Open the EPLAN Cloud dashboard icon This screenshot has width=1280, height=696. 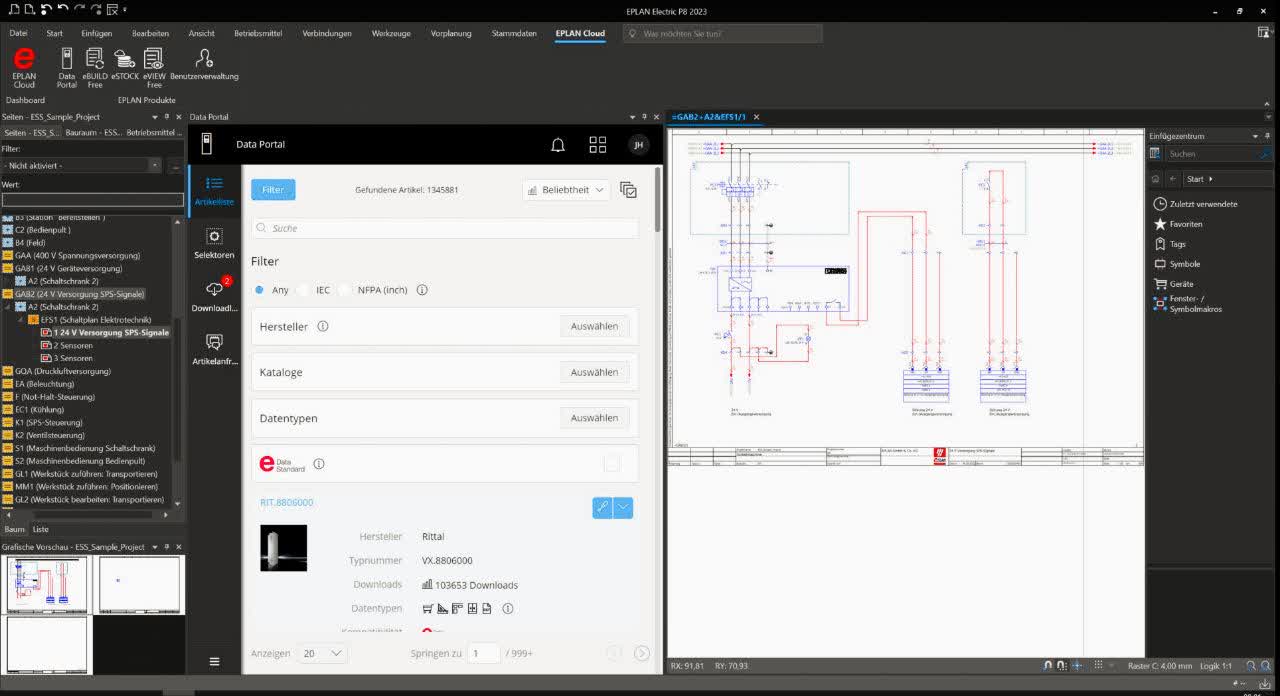click(24, 67)
